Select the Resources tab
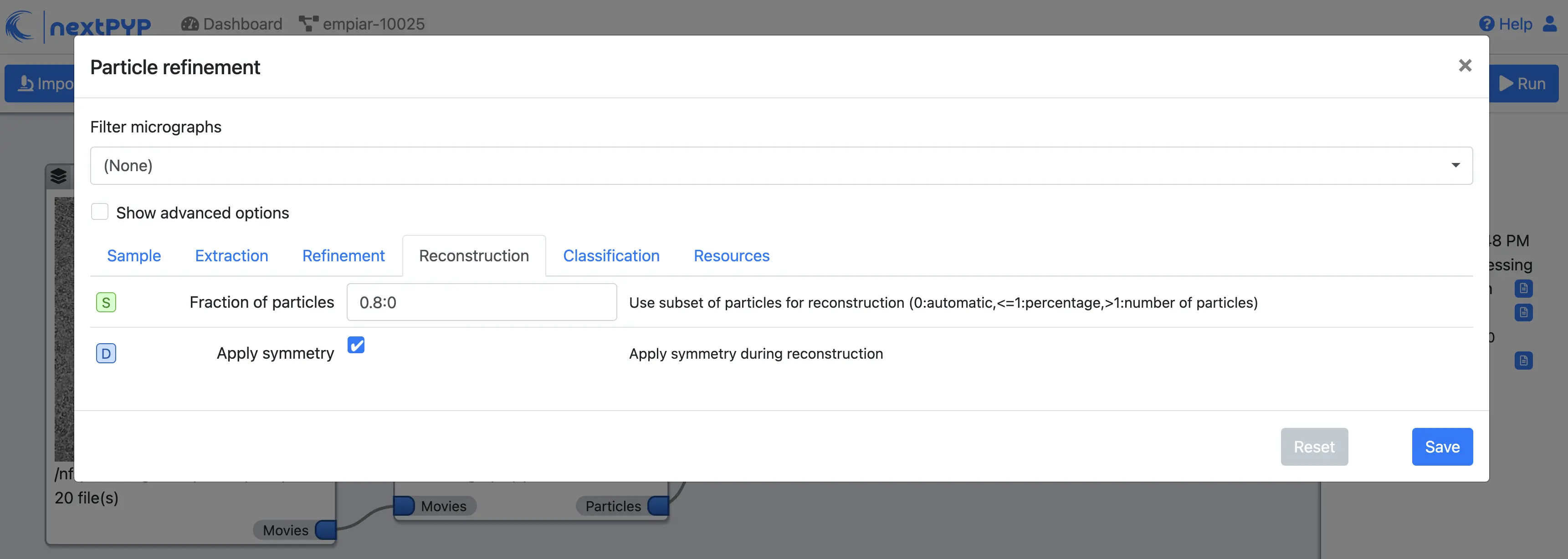The height and width of the screenshot is (559, 1568). tap(731, 255)
